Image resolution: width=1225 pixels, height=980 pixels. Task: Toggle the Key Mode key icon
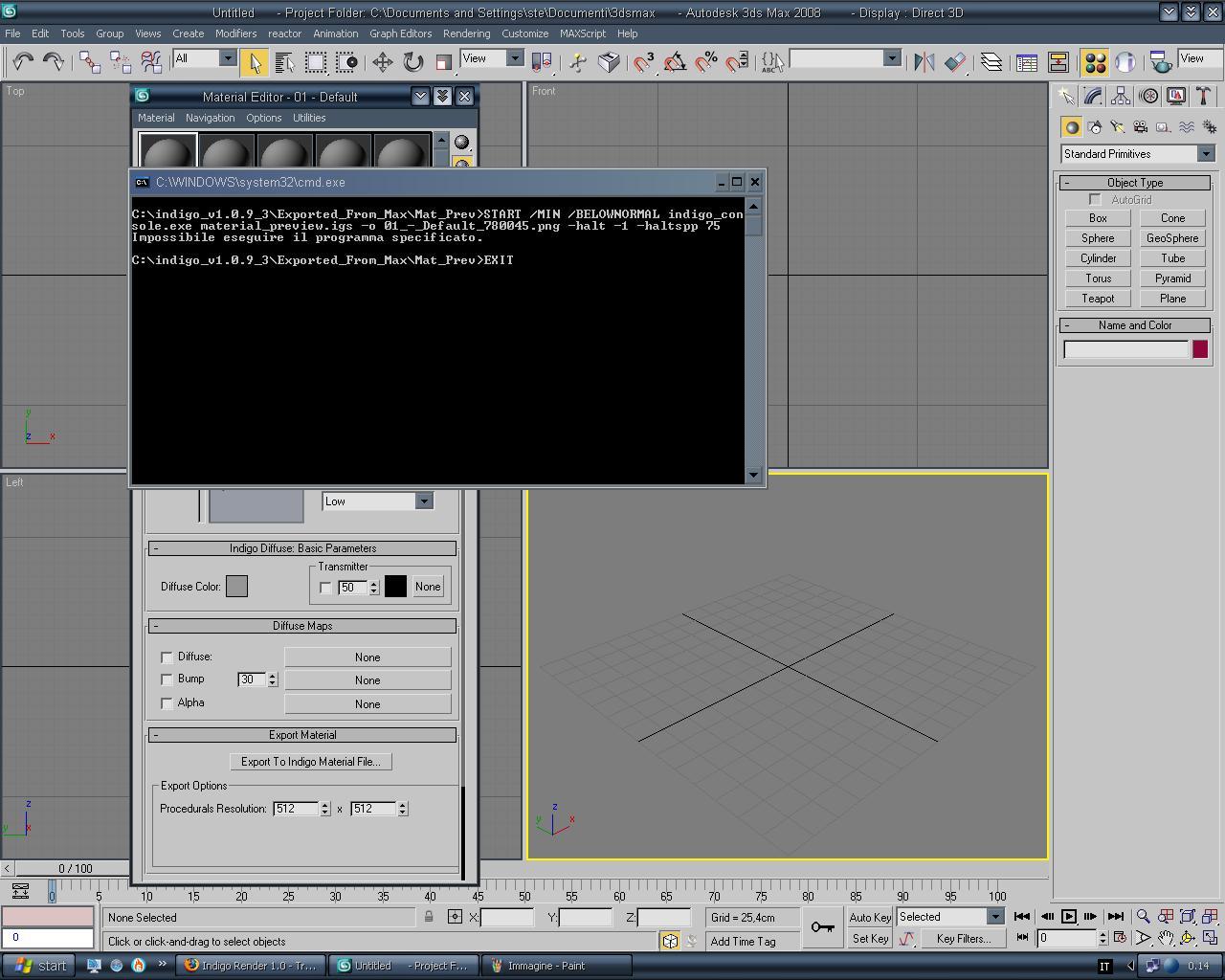pos(822,927)
